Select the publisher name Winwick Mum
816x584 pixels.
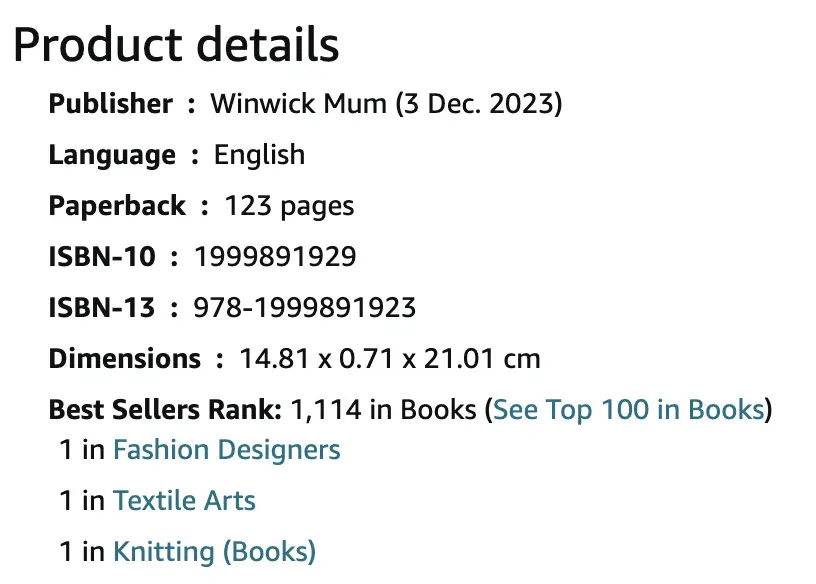point(295,103)
